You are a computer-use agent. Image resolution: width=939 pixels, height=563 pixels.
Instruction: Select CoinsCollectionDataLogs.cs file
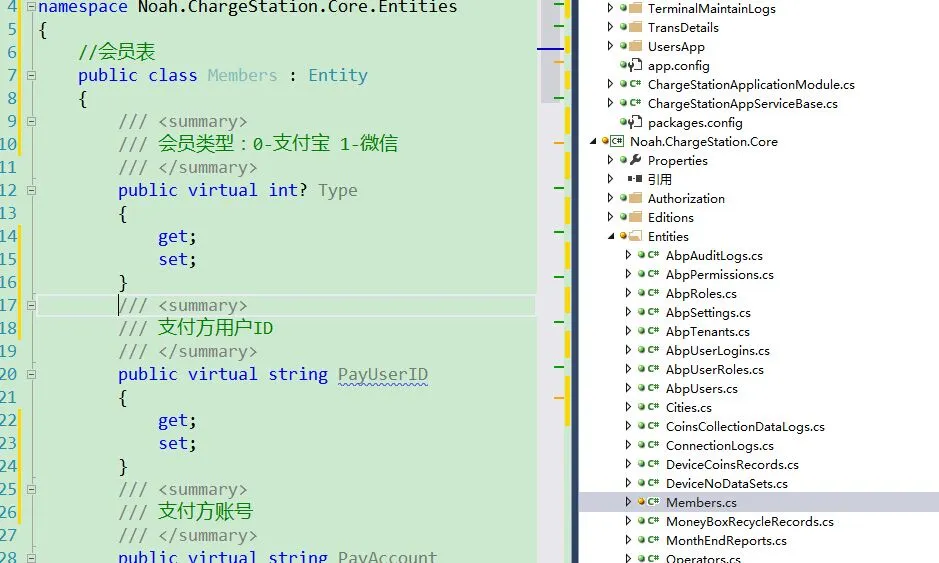click(x=745, y=426)
